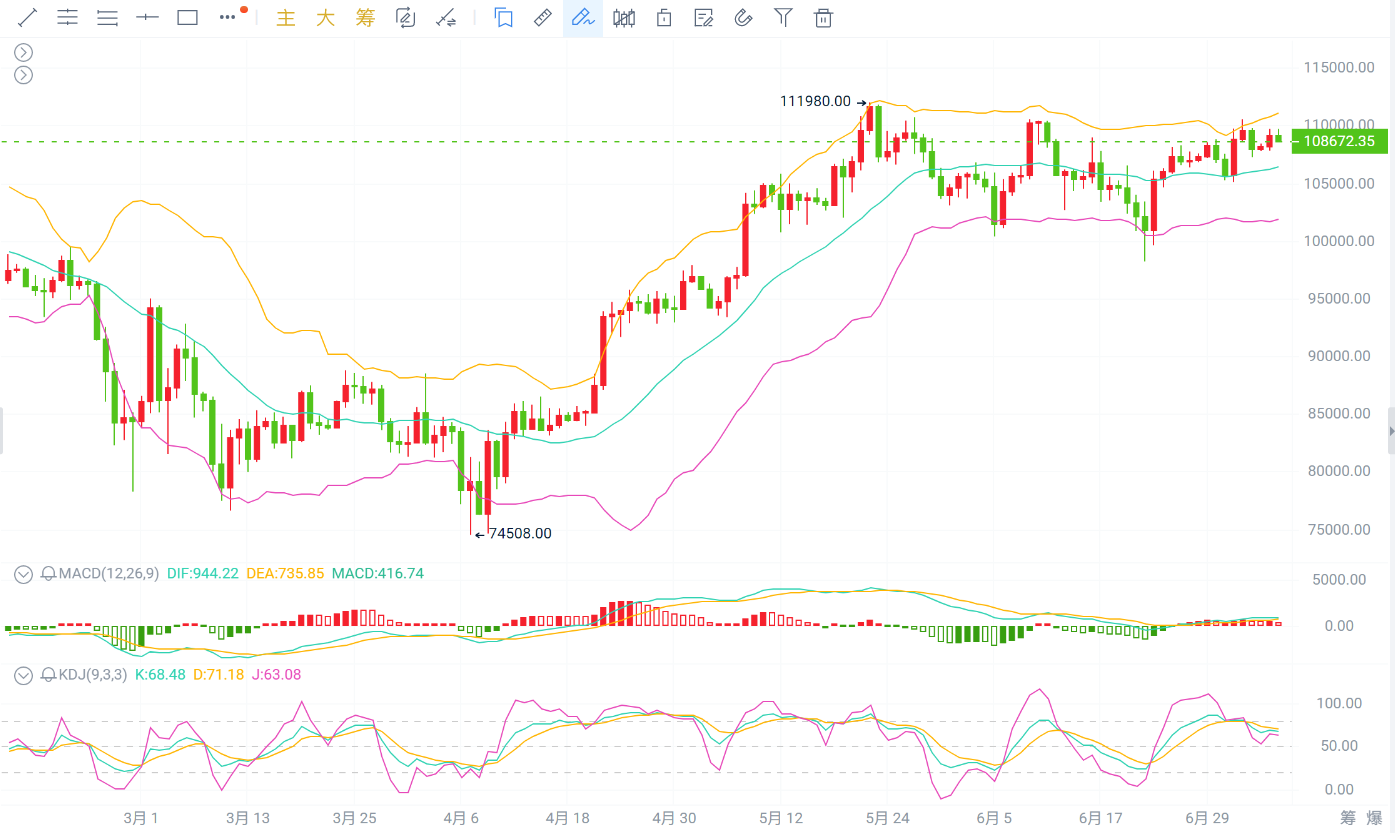Click the MACD:416.74 value
This screenshot has width=1395, height=833.
click(x=378, y=574)
